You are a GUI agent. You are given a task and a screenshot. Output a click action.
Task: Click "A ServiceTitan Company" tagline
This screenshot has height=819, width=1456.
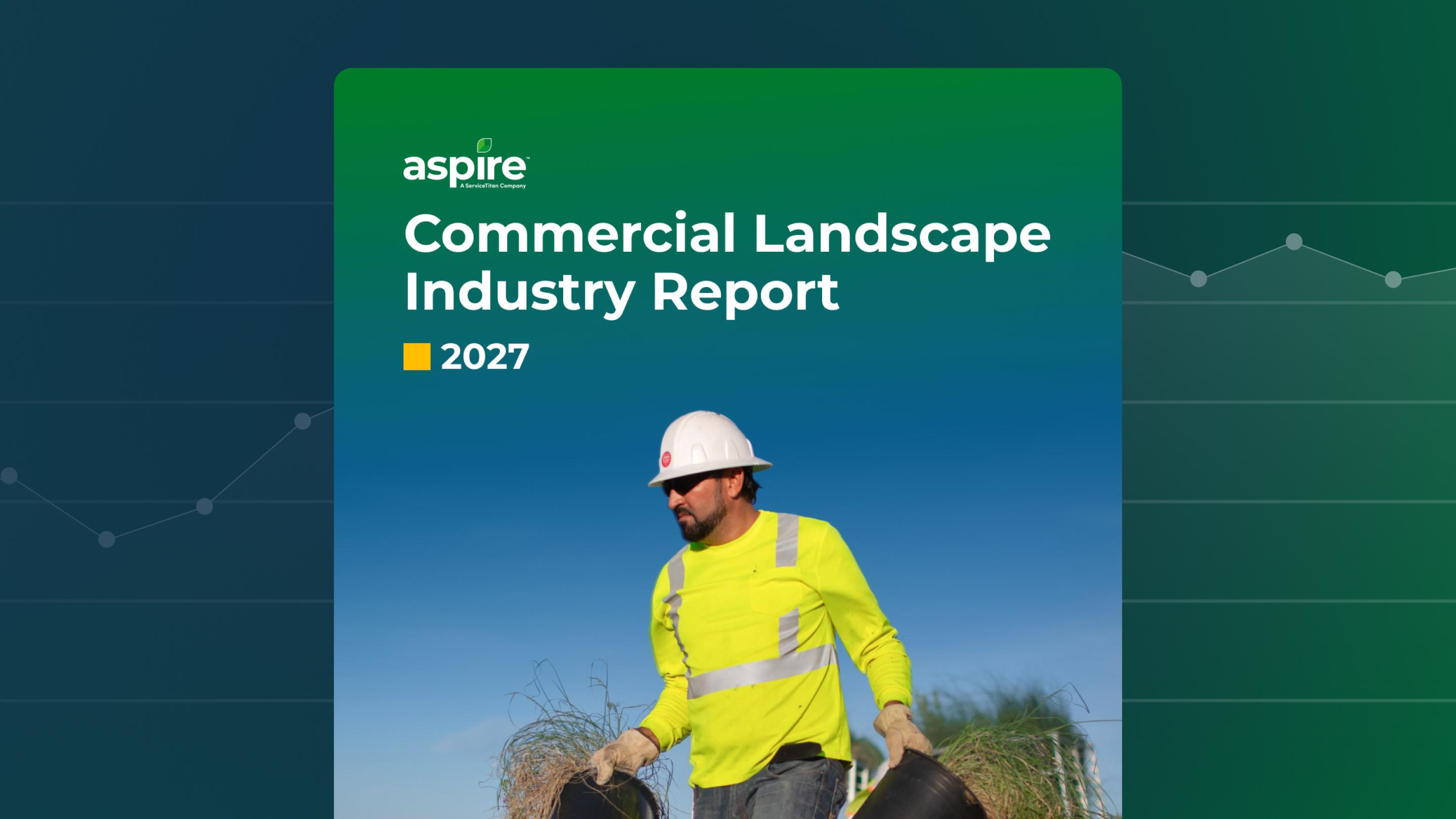click(x=492, y=186)
